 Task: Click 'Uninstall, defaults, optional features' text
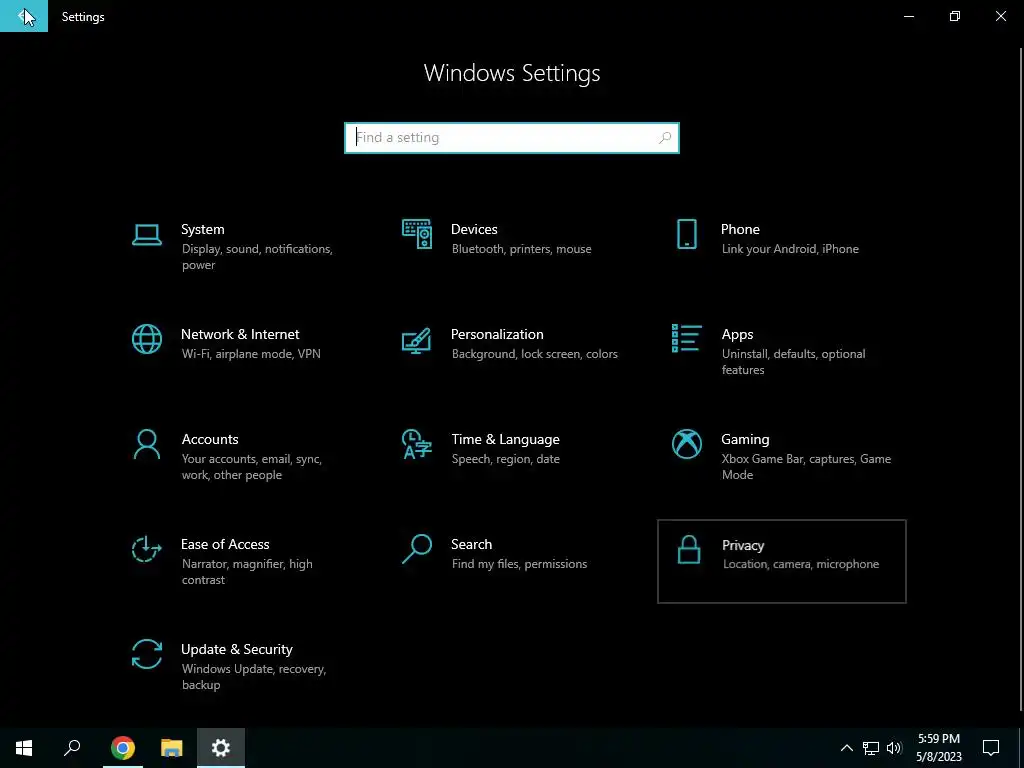point(793,362)
